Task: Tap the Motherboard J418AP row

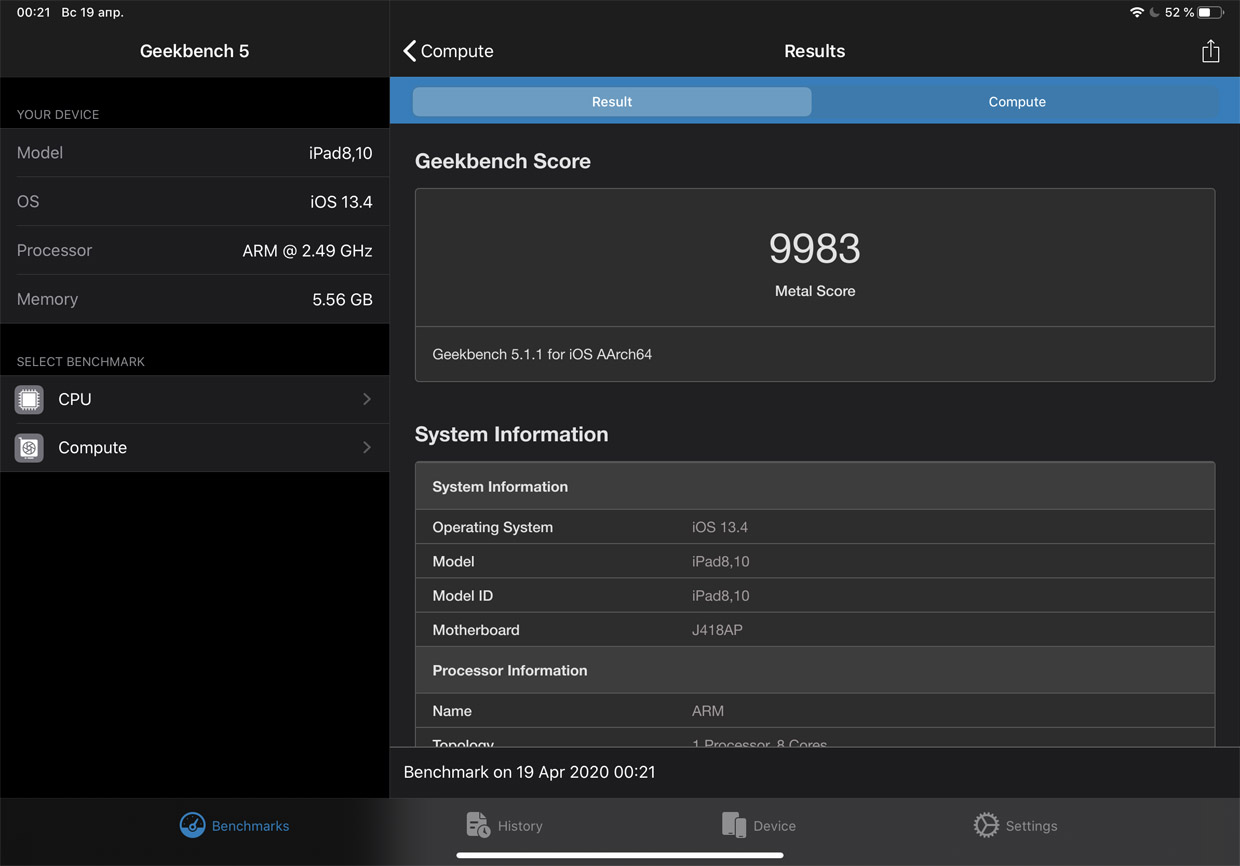Action: point(814,630)
